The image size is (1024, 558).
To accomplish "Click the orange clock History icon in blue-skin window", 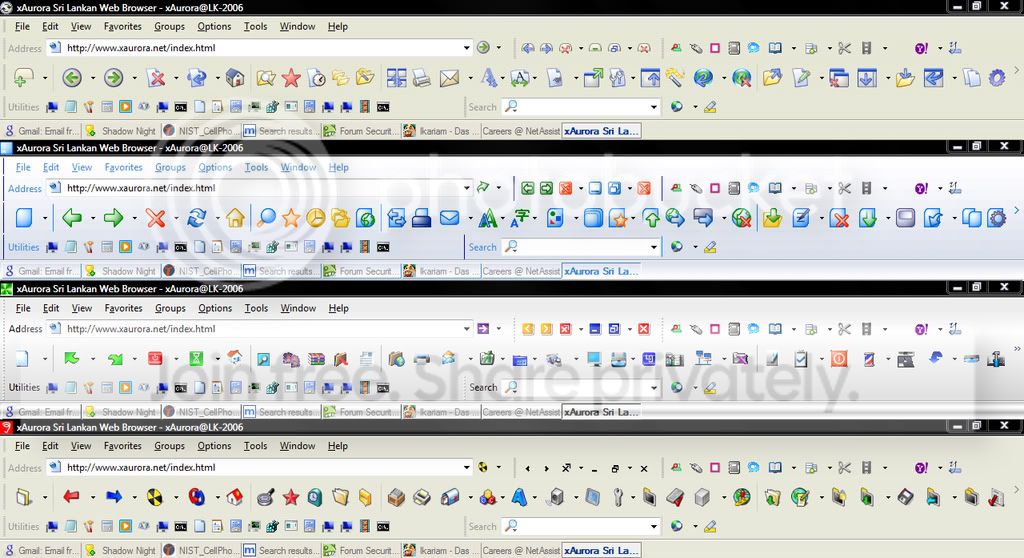I will 315,218.
